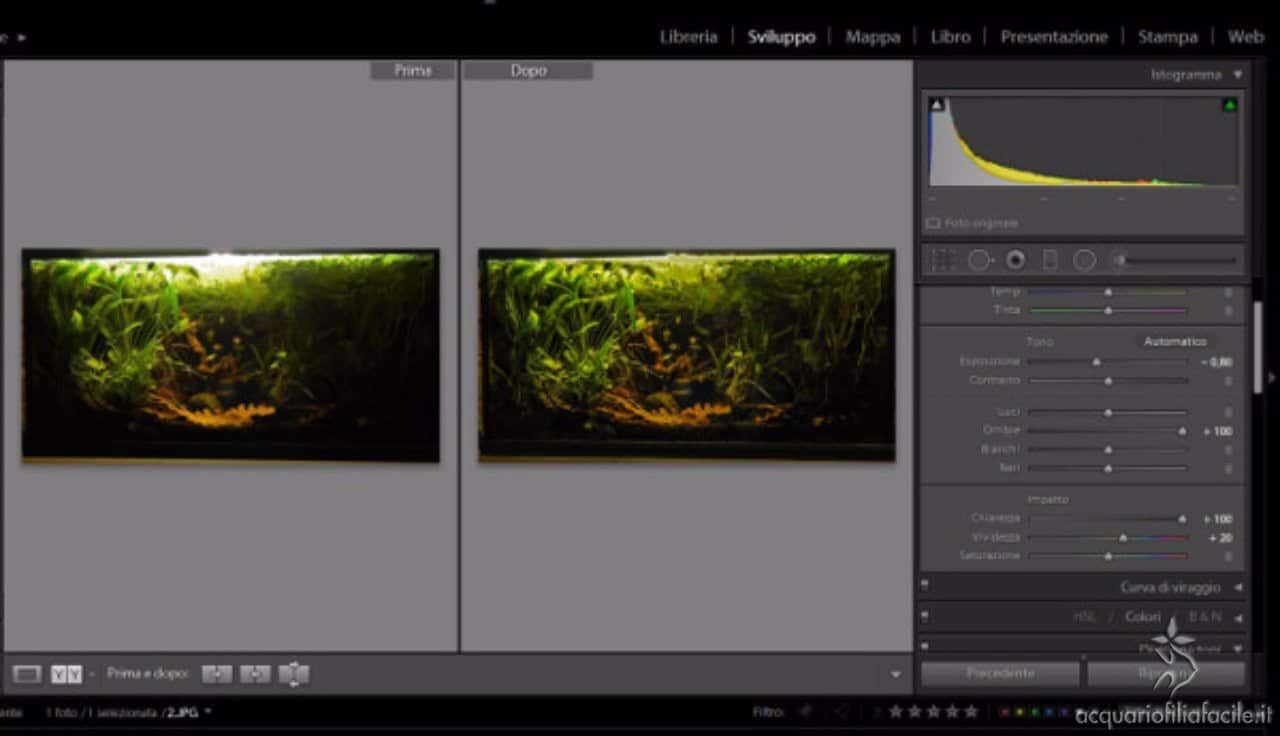The image size is (1280, 736).
Task: Click the Automatico tone button
Action: coord(1175,342)
